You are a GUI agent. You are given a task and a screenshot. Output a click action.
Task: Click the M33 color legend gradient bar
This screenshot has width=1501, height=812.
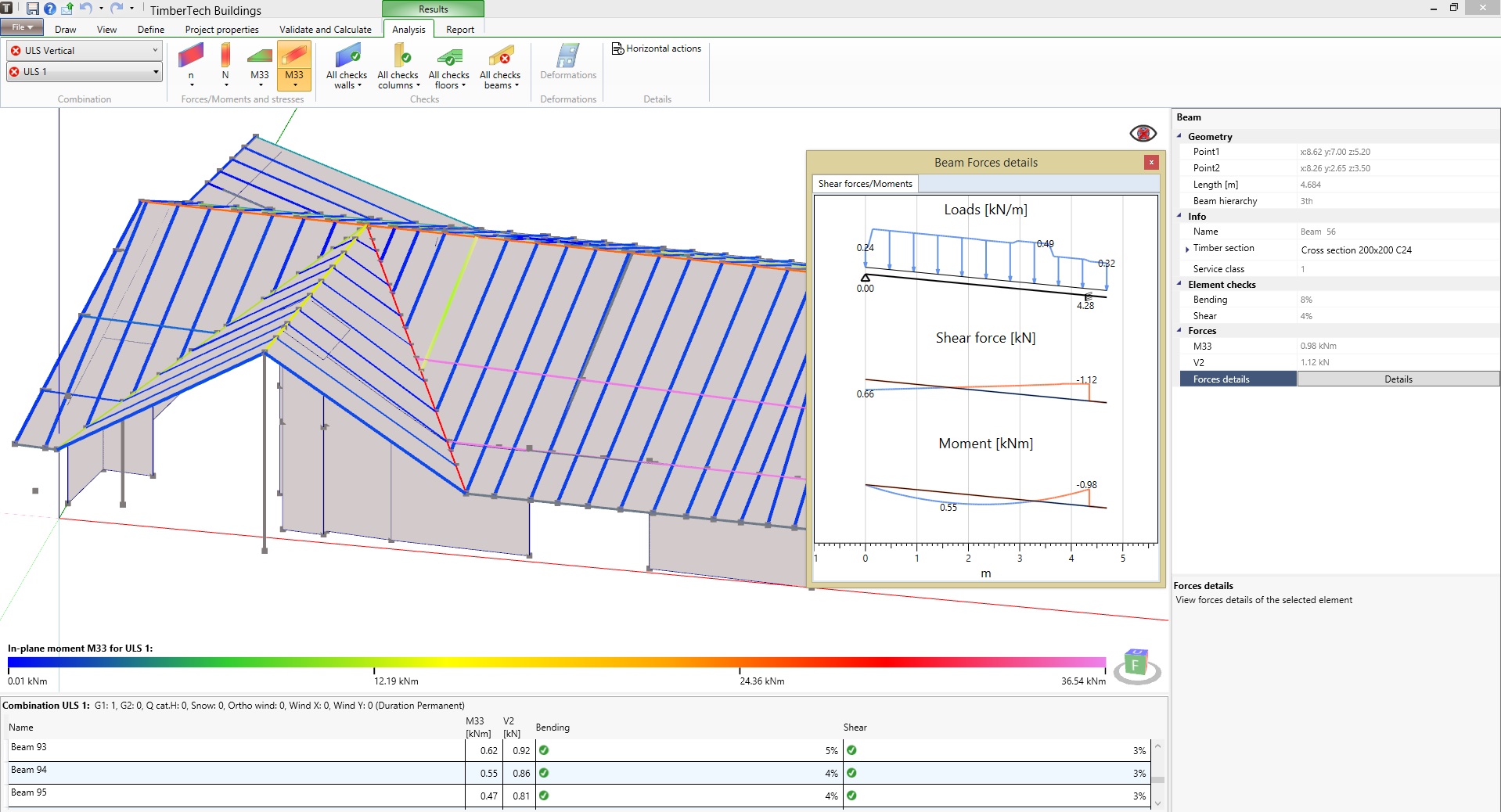click(556, 662)
